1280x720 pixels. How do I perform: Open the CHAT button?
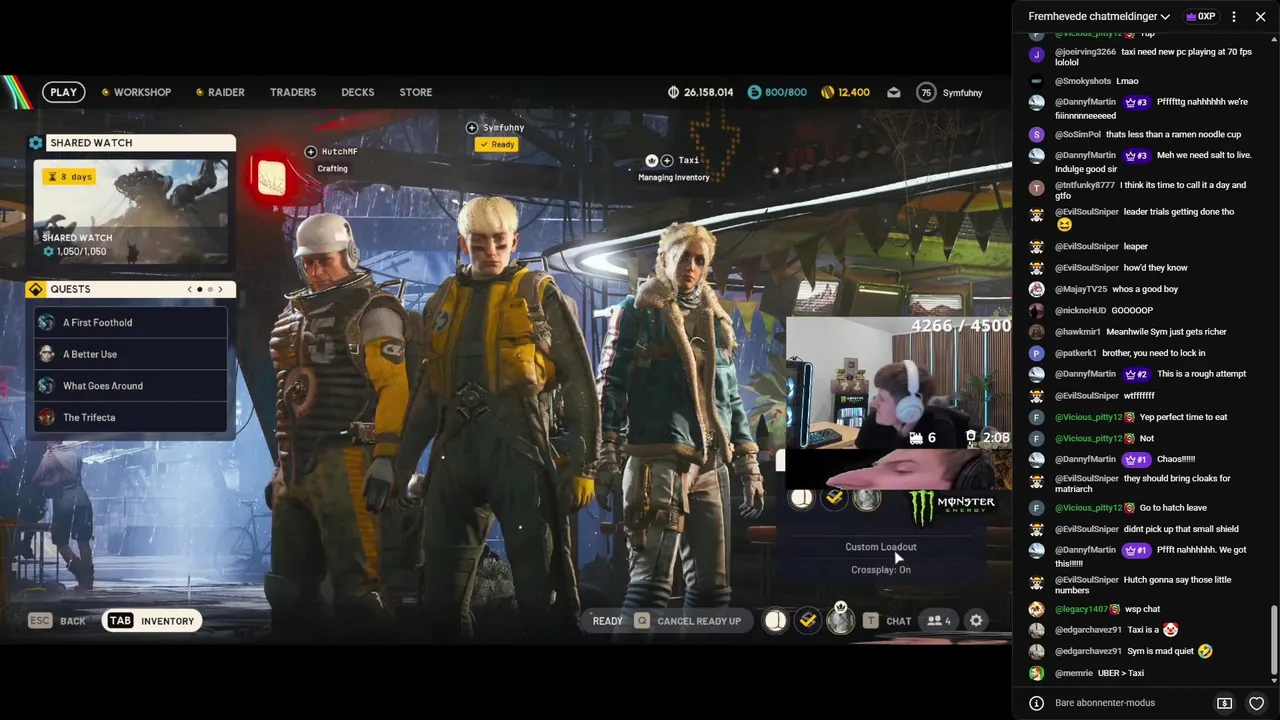click(x=887, y=621)
